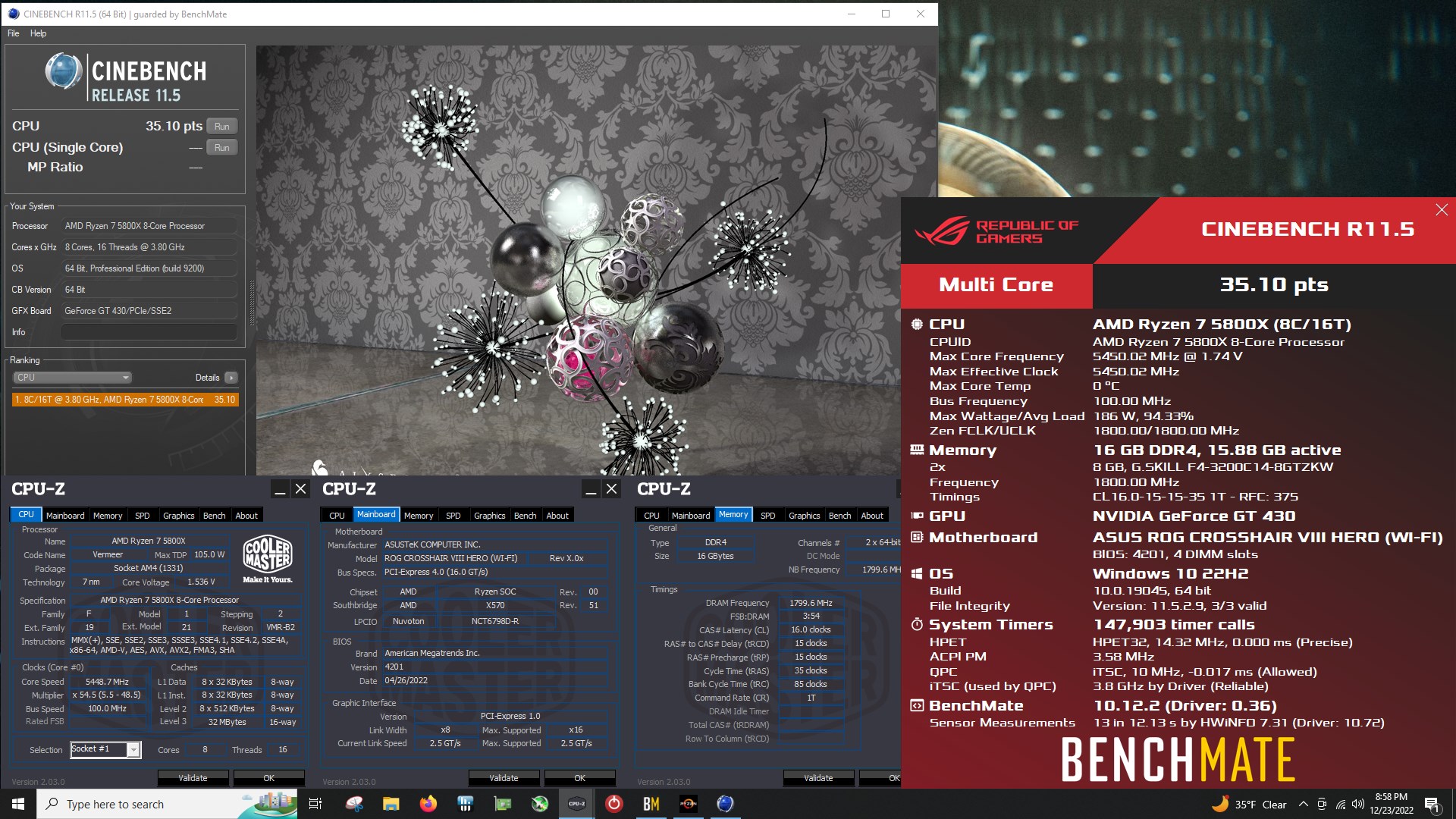Open Memory tab in second CPU-Z window
This screenshot has height=819, width=1456.
pyautogui.click(x=419, y=516)
